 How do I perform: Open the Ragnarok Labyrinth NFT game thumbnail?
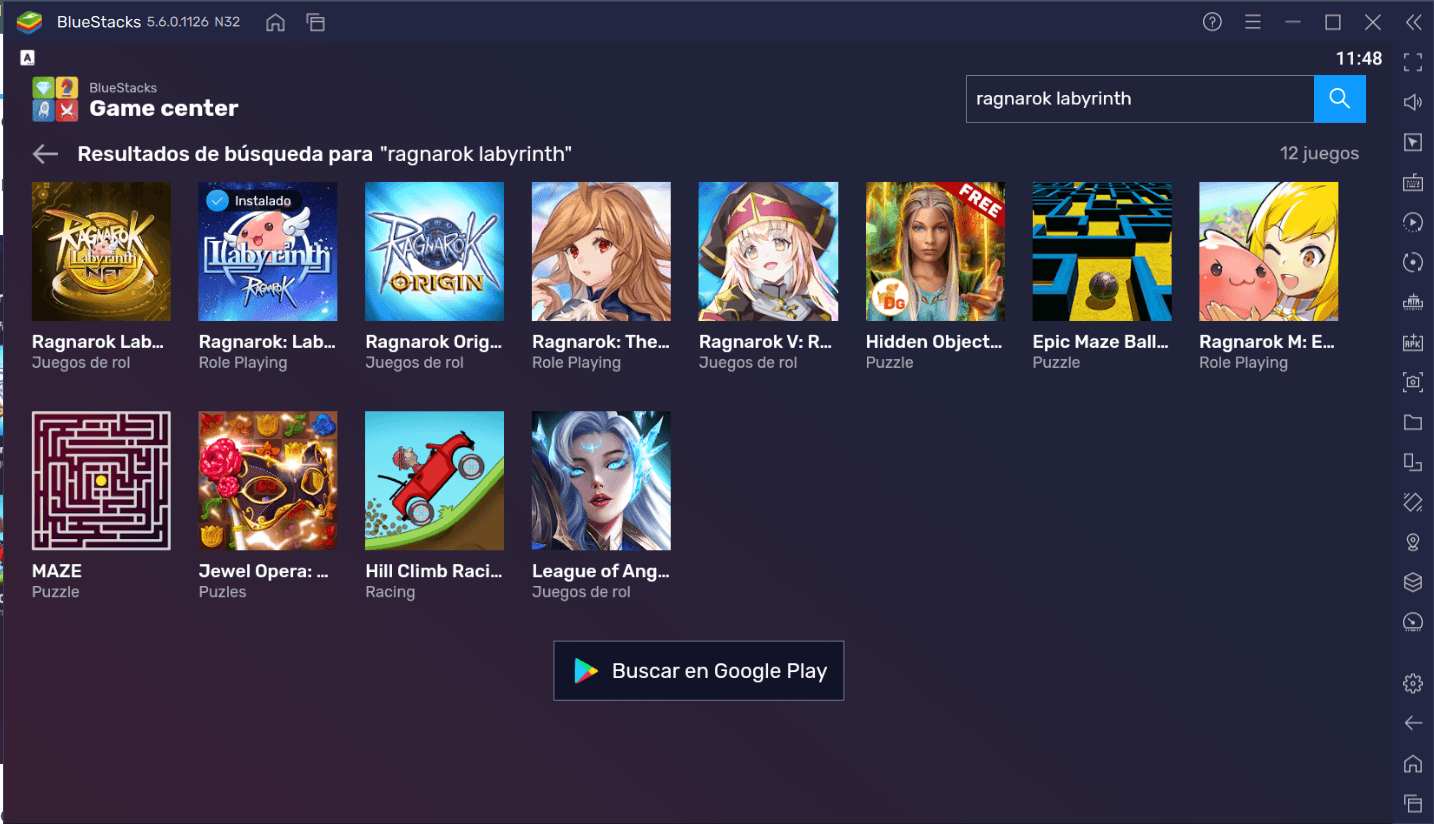click(101, 251)
